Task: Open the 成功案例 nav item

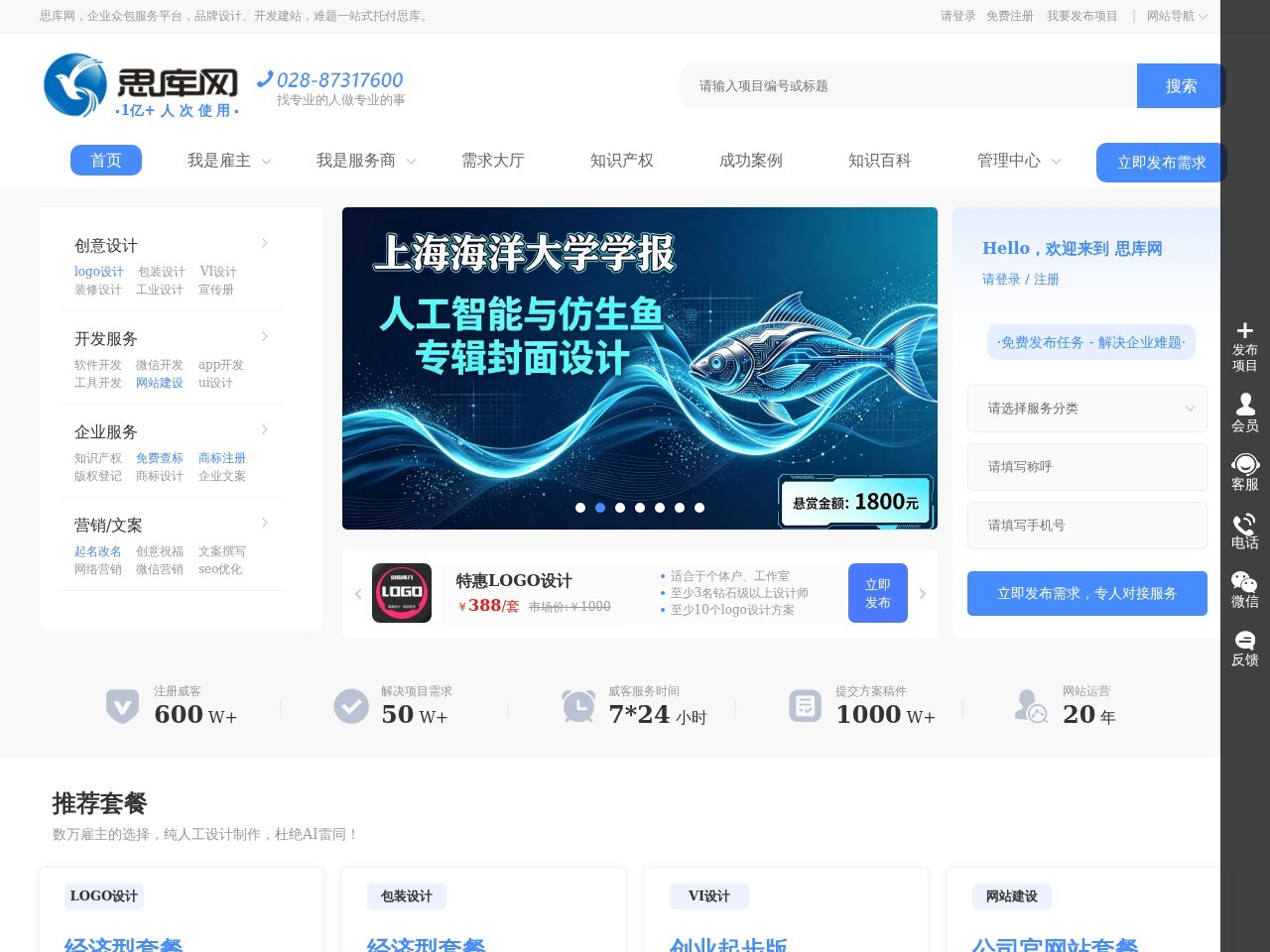Action: click(x=751, y=161)
